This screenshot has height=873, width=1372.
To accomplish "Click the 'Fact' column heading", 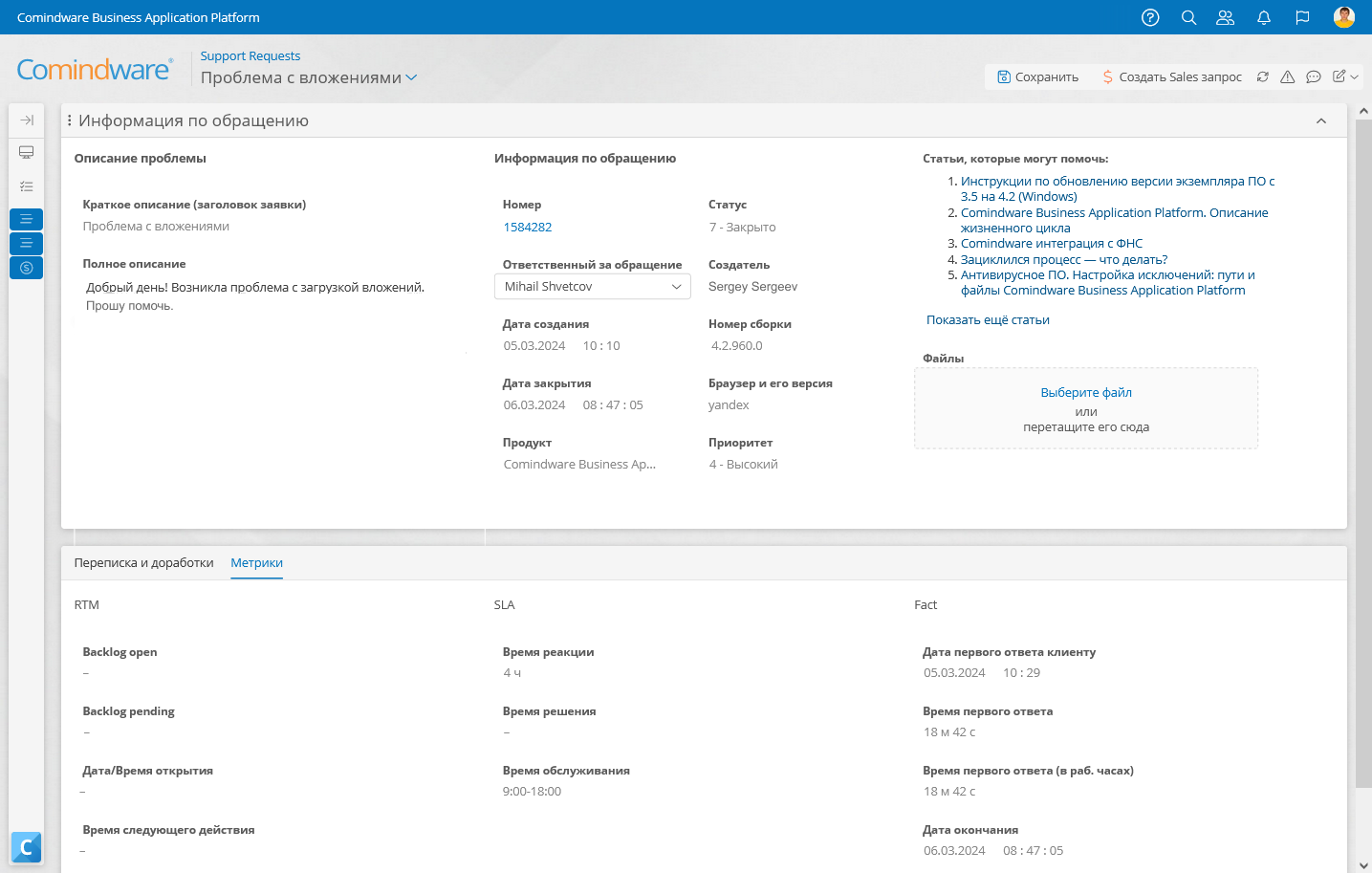I will point(926,605).
